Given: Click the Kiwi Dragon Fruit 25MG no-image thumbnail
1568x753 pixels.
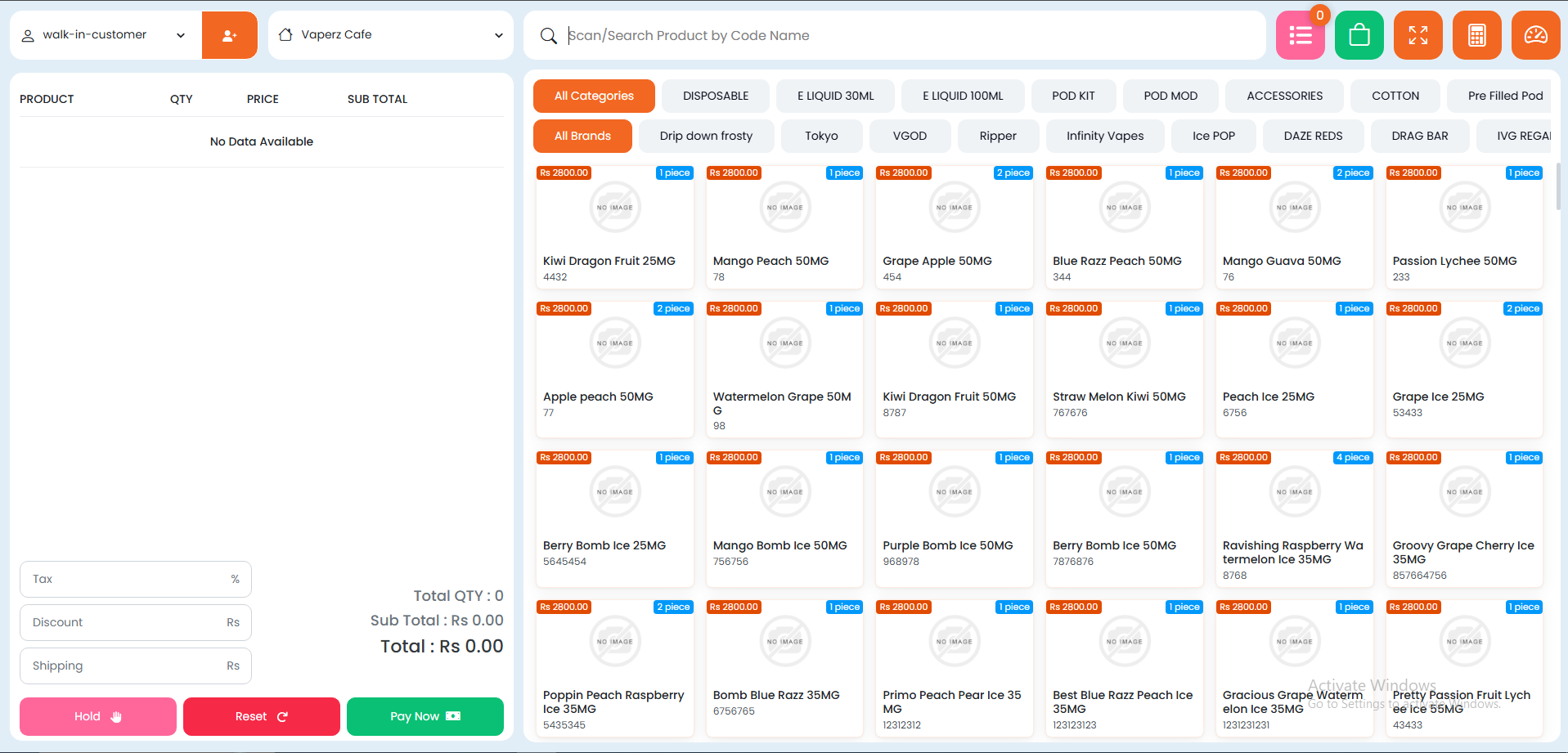Looking at the screenshot, I should point(615,208).
